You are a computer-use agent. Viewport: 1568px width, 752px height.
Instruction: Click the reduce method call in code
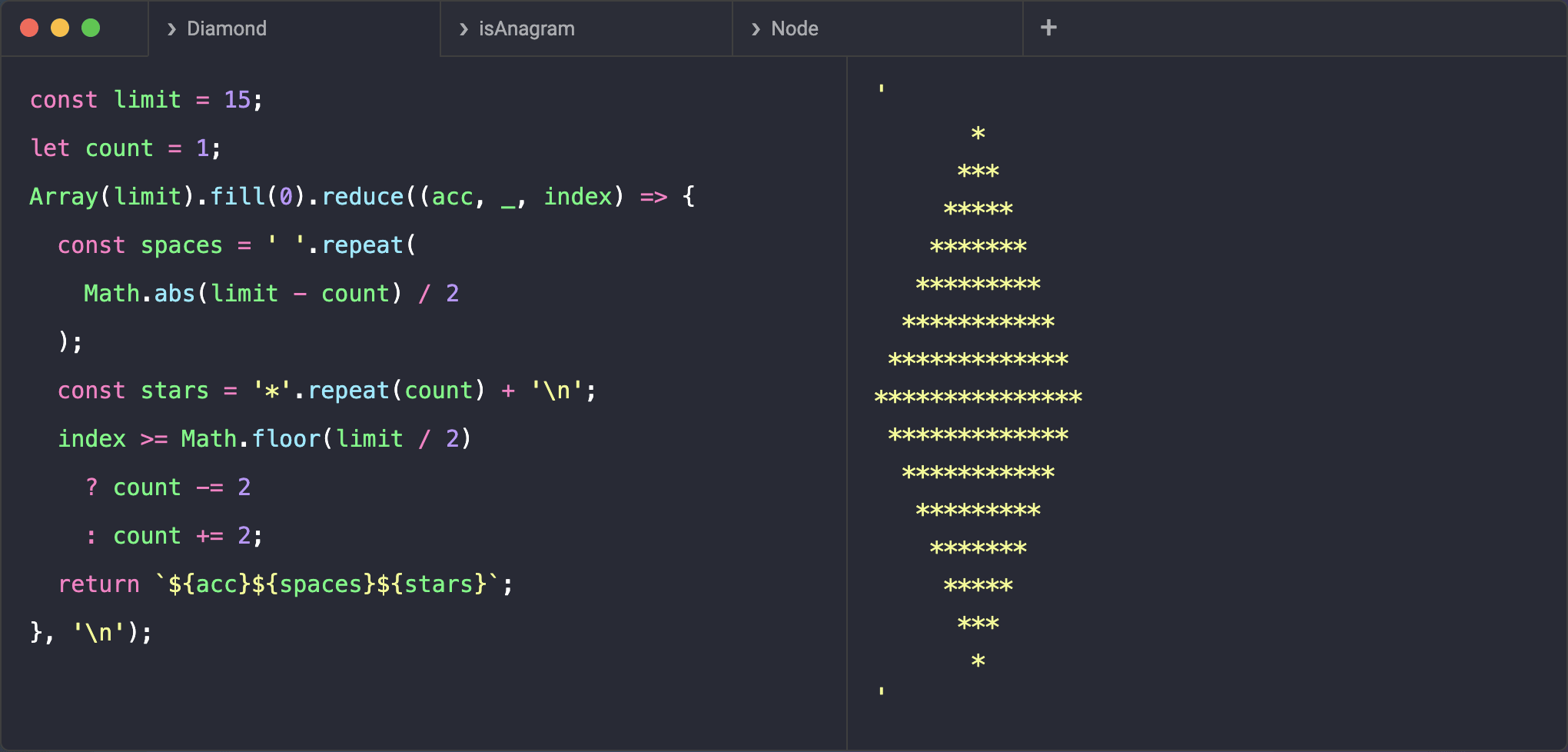(362, 197)
